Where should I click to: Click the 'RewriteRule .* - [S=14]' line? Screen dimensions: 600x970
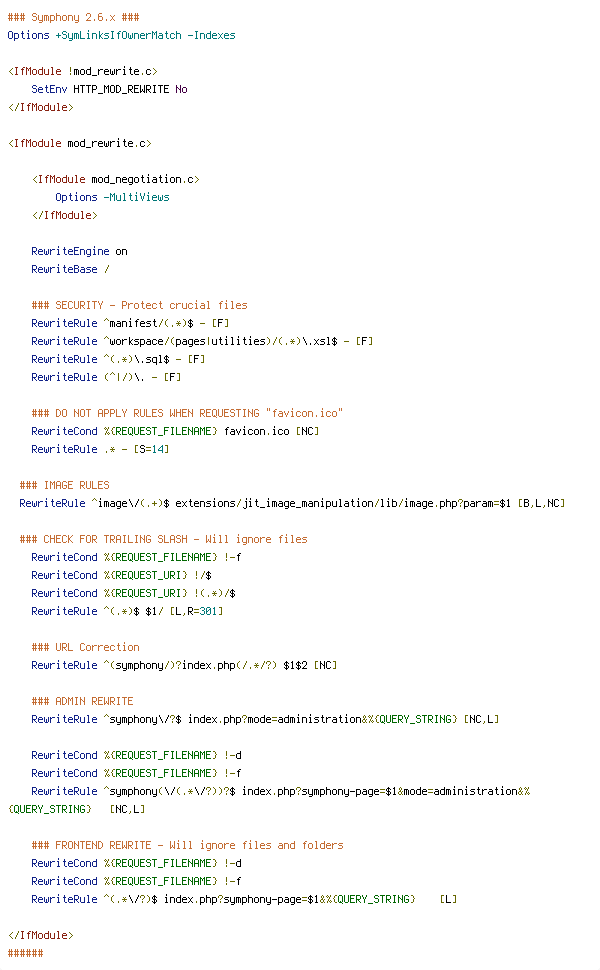[x=100, y=449]
